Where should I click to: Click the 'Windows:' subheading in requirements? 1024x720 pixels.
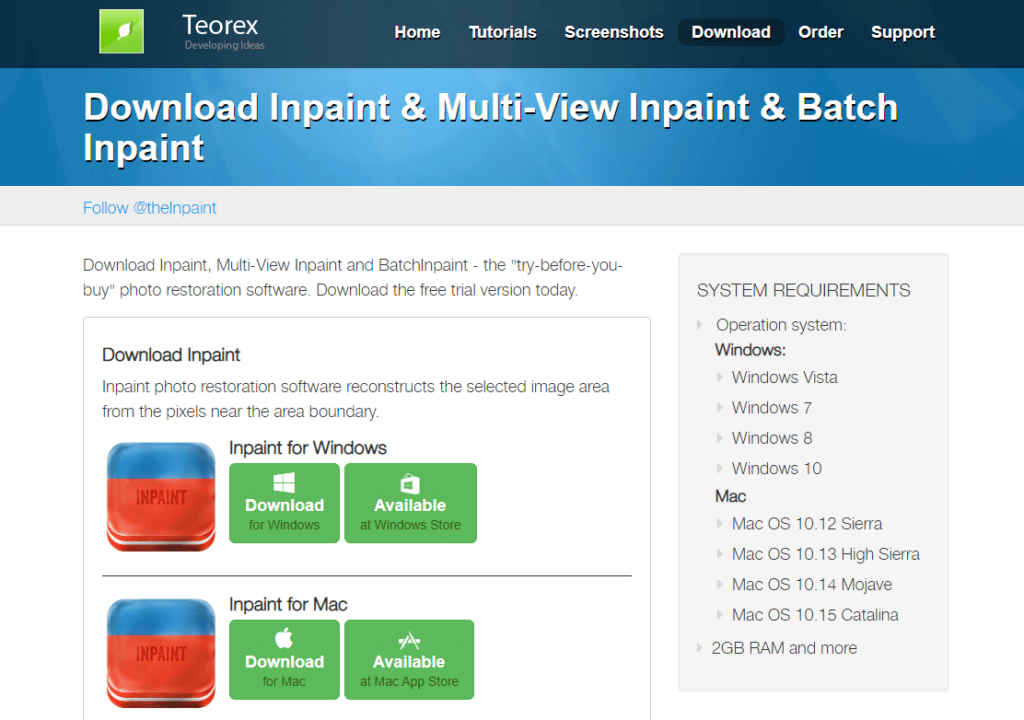tap(750, 350)
